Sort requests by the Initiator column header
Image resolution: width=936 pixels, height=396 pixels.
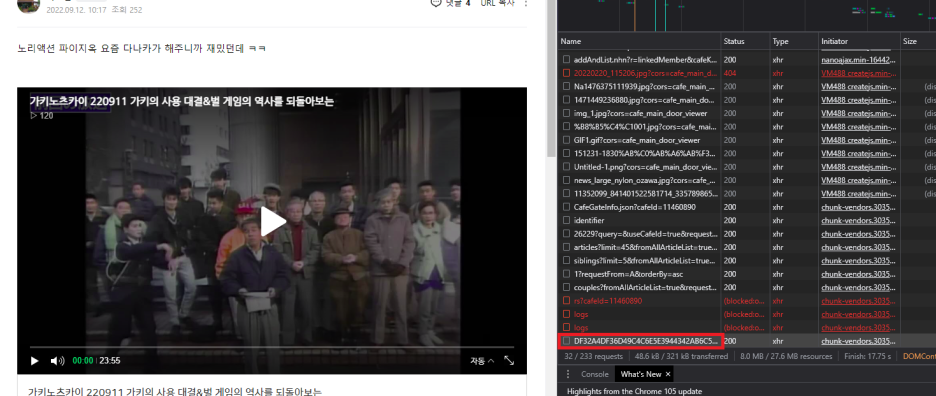click(859, 42)
